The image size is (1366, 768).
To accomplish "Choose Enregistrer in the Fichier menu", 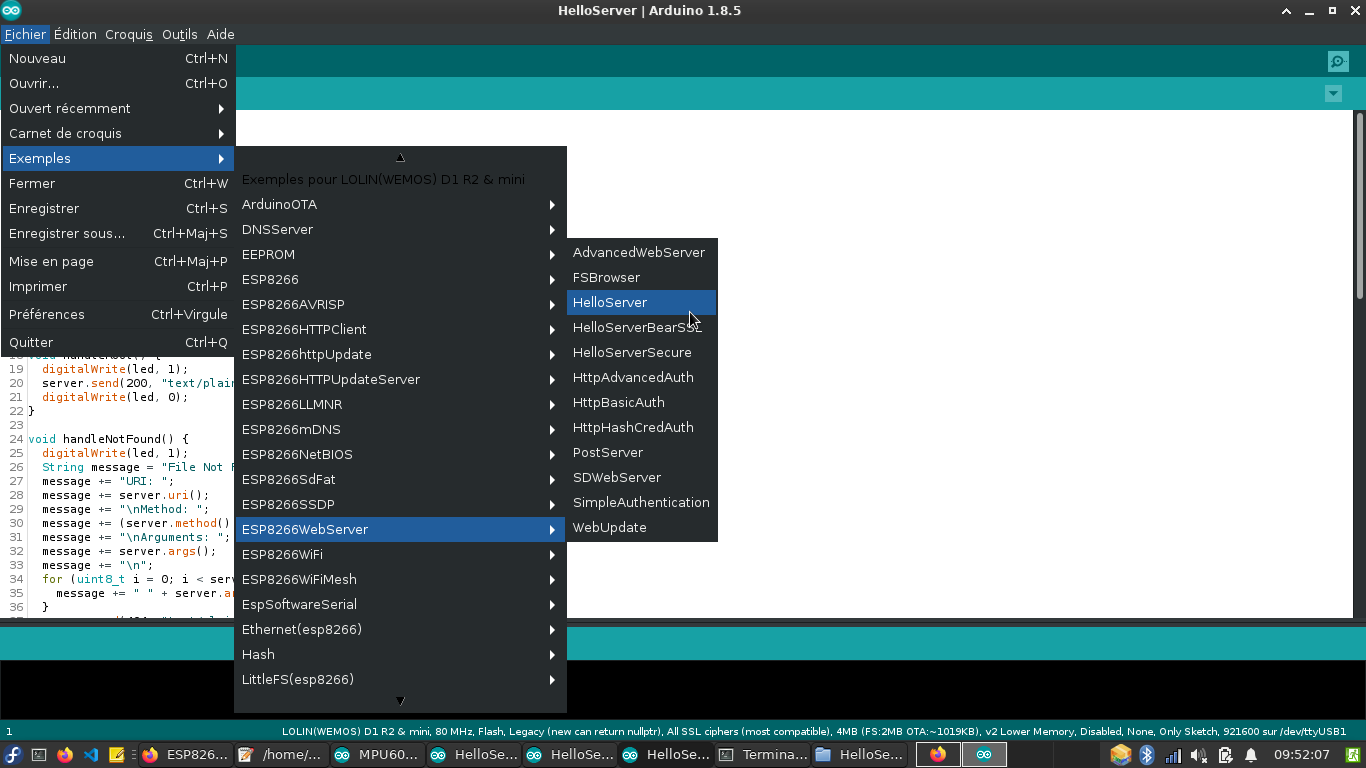I will tap(118, 209).
